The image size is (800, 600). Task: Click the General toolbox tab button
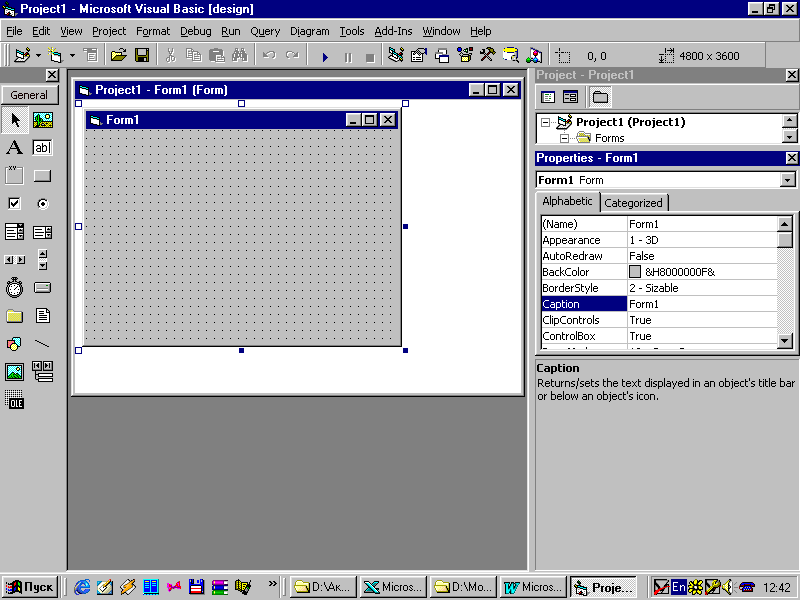coord(29,95)
